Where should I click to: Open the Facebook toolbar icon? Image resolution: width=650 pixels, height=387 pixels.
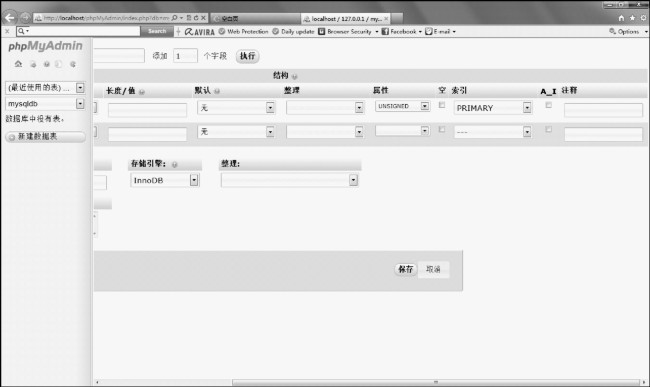pyautogui.click(x=385, y=31)
